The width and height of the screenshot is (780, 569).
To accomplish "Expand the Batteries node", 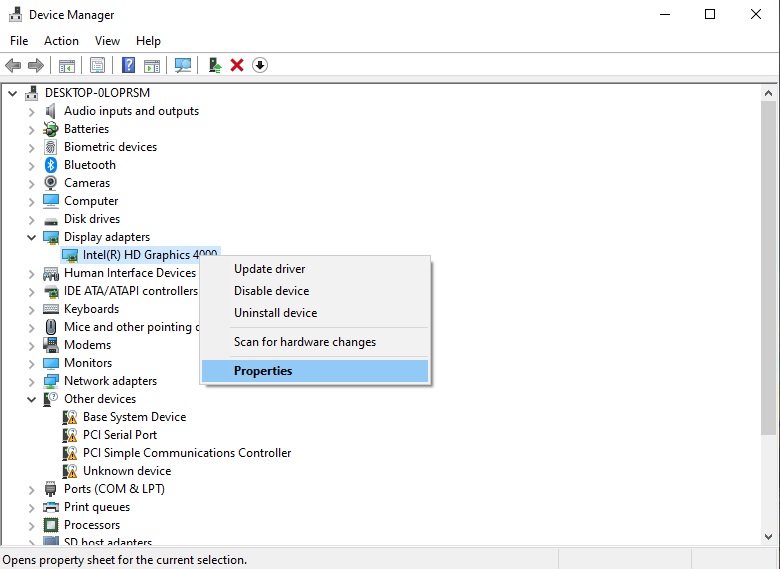I will coord(31,130).
